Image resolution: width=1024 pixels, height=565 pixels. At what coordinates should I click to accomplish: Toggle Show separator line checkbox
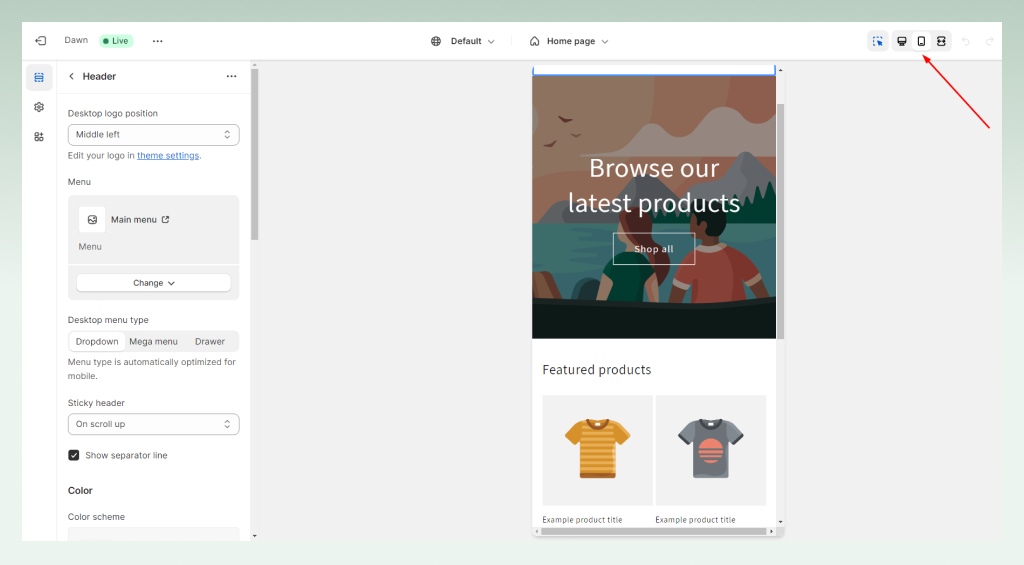74,455
